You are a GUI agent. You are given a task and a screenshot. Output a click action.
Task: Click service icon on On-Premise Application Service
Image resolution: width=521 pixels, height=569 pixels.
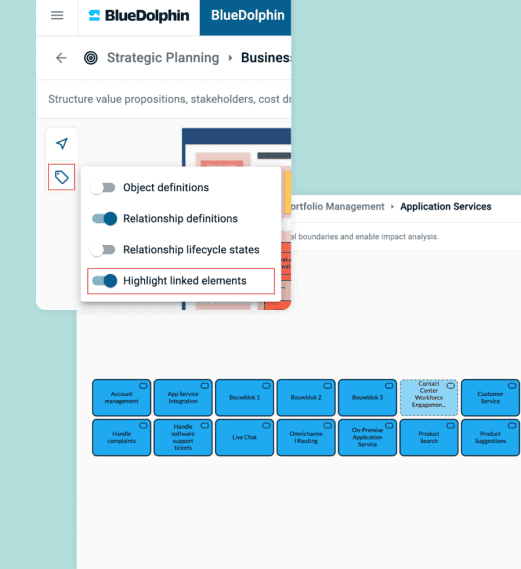pyautogui.click(x=389, y=426)
